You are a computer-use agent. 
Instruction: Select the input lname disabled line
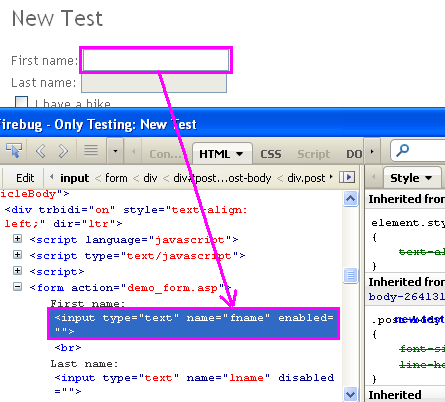194,384
